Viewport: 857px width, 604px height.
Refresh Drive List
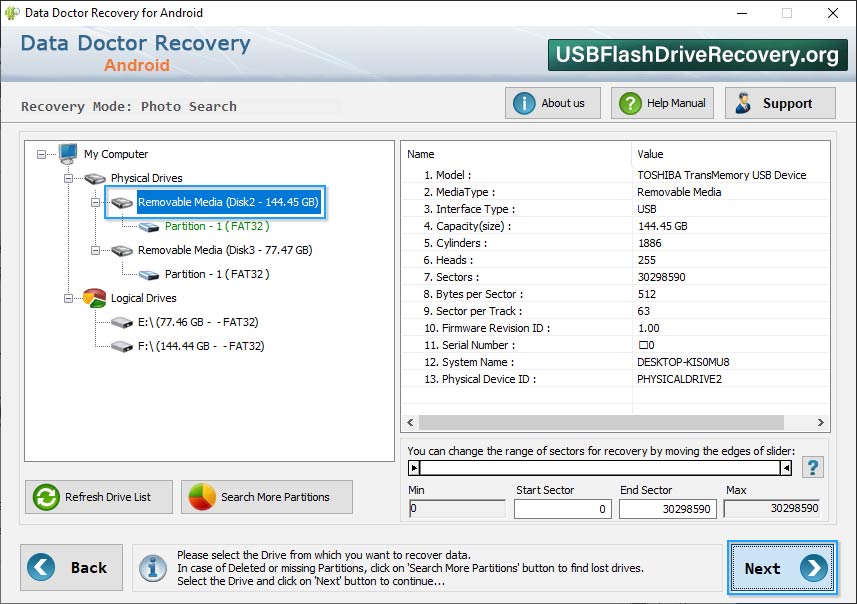[99, 497]
